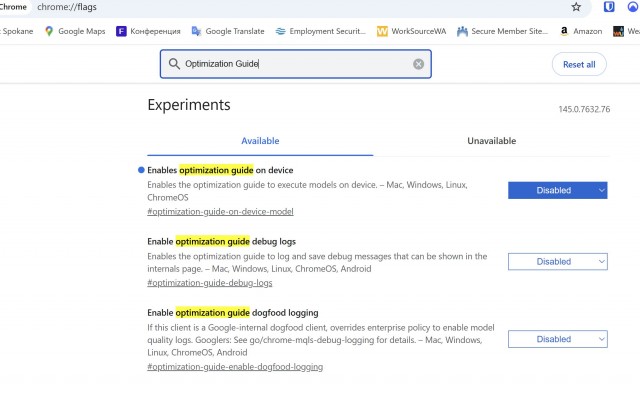Open the Bitwarden extension icon
The image size is (640, 401).
(609, 7)
